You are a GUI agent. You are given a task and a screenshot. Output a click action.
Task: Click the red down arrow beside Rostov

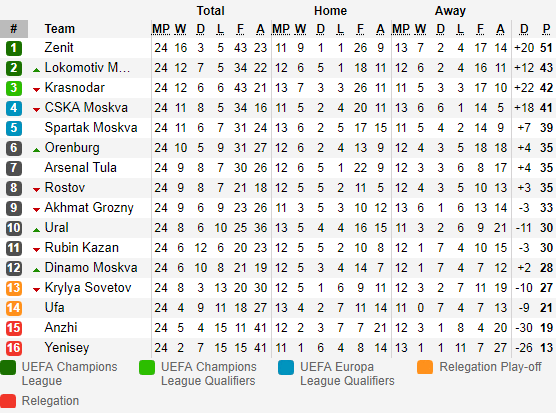pyautogui.click(x=36, y=190)
